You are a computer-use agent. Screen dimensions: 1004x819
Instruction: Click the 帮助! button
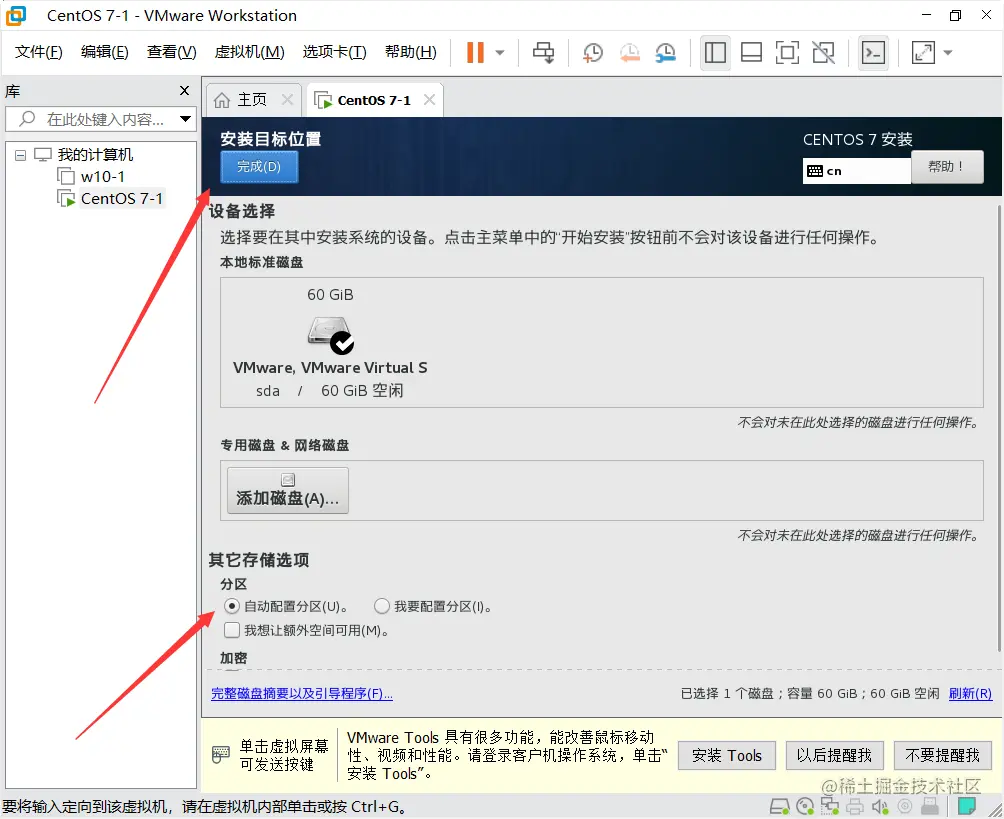(x=947, y=166)
